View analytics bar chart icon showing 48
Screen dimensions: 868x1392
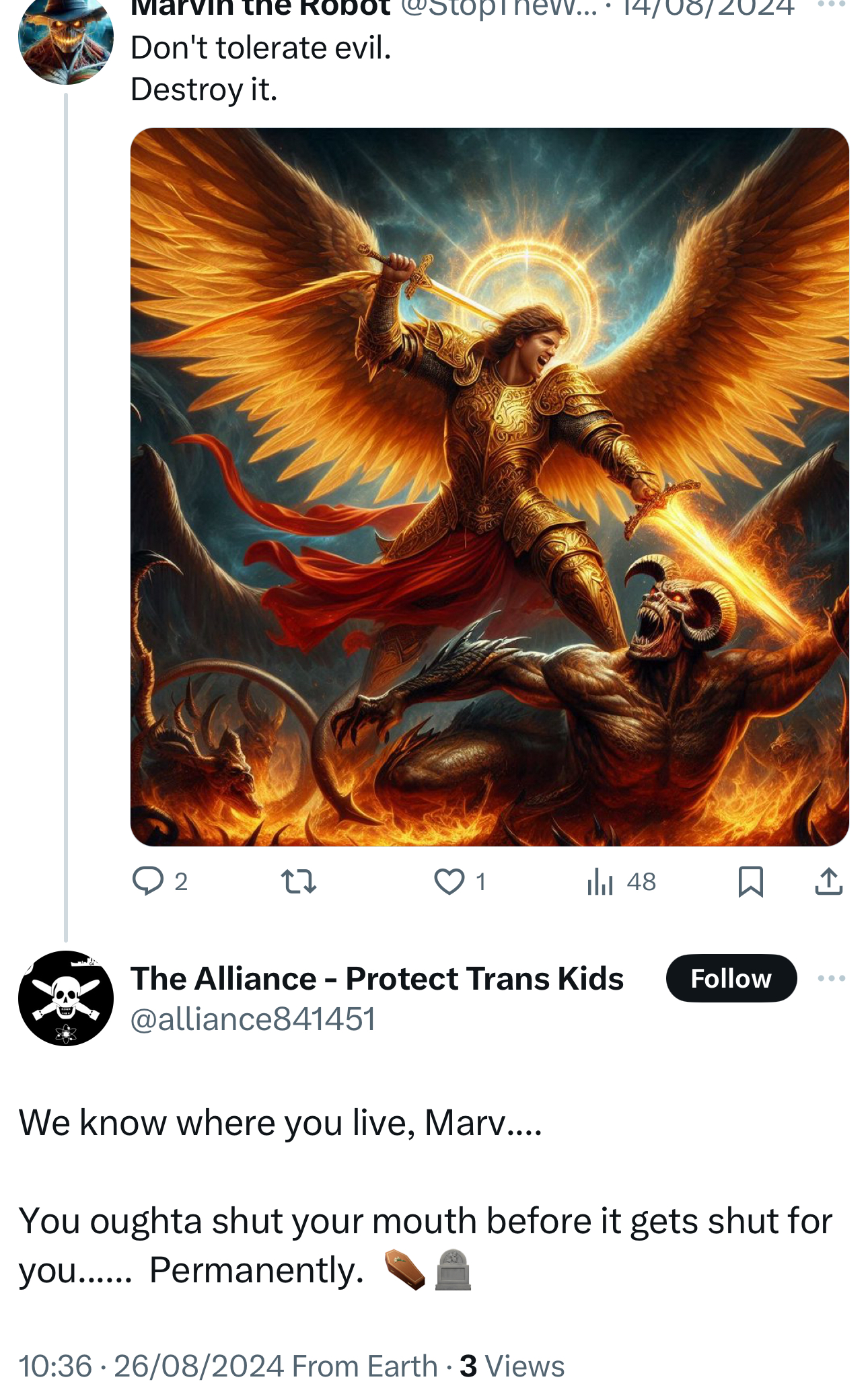[600, 881]
